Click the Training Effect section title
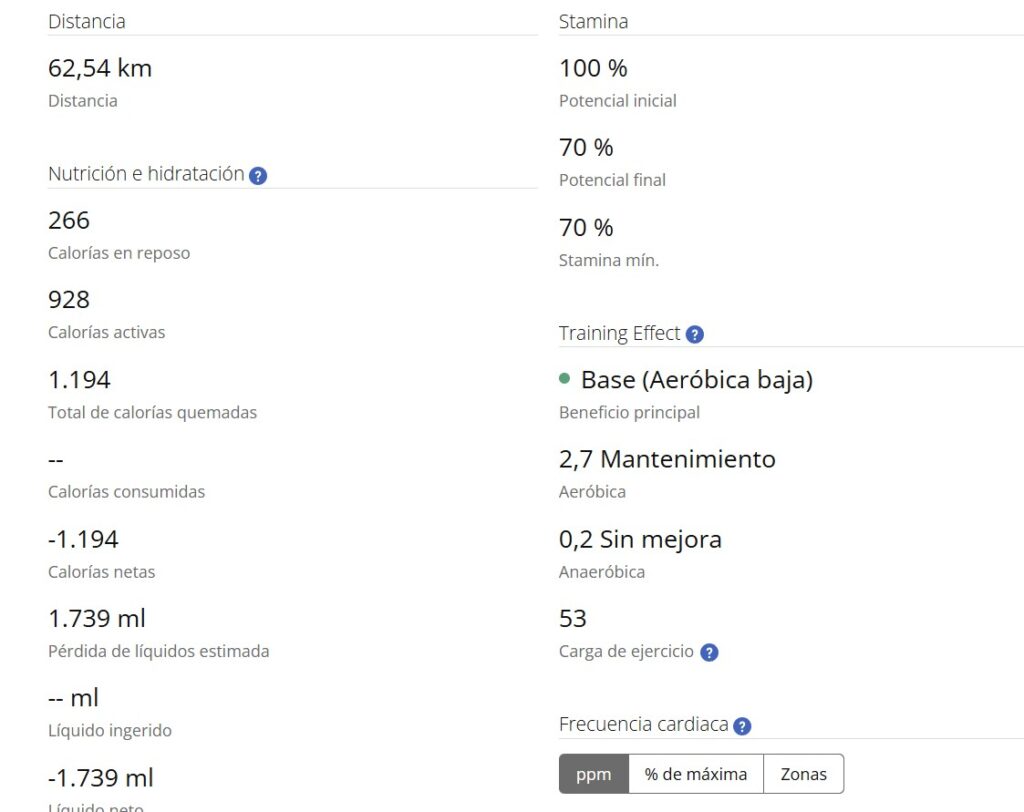This screenshot has height=812, width=1024. (619, 334)
